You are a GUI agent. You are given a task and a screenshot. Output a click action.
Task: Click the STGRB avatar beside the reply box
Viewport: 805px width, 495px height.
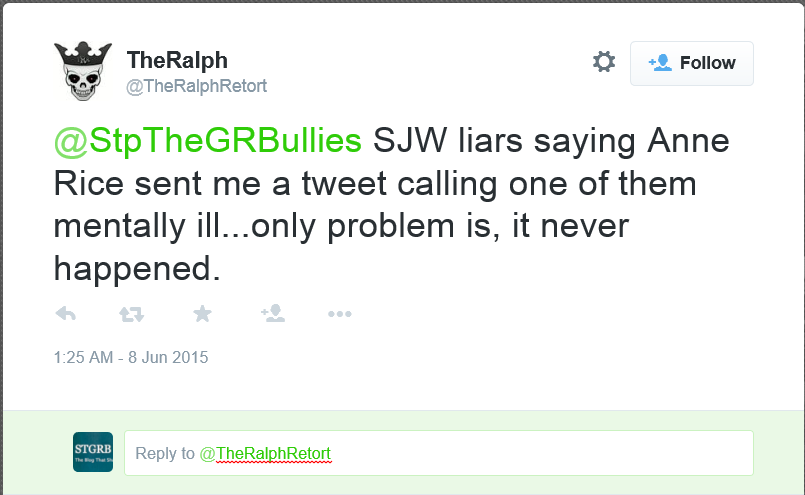93,452
